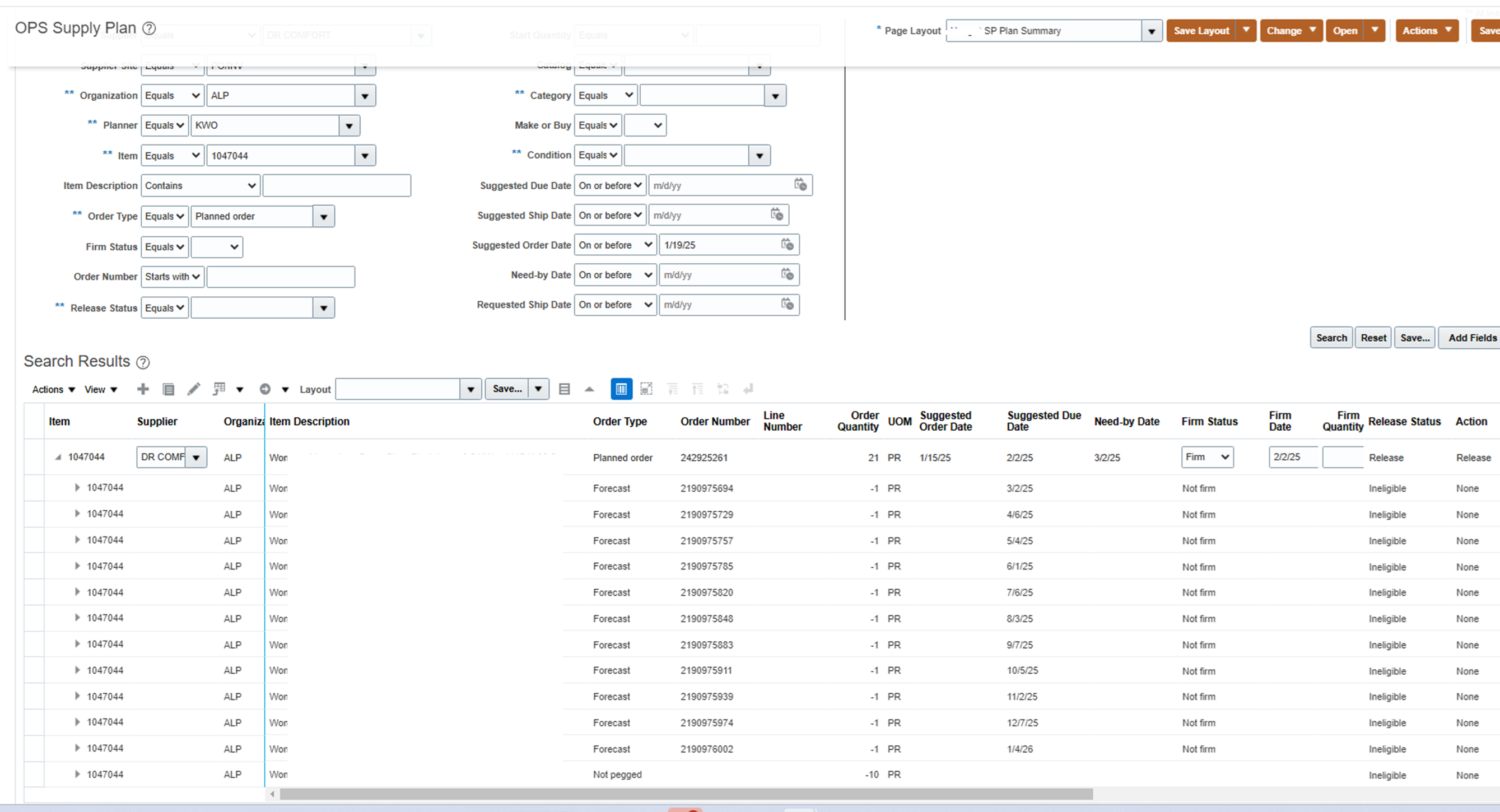Click the detach table icon

(x=646, y=389)
